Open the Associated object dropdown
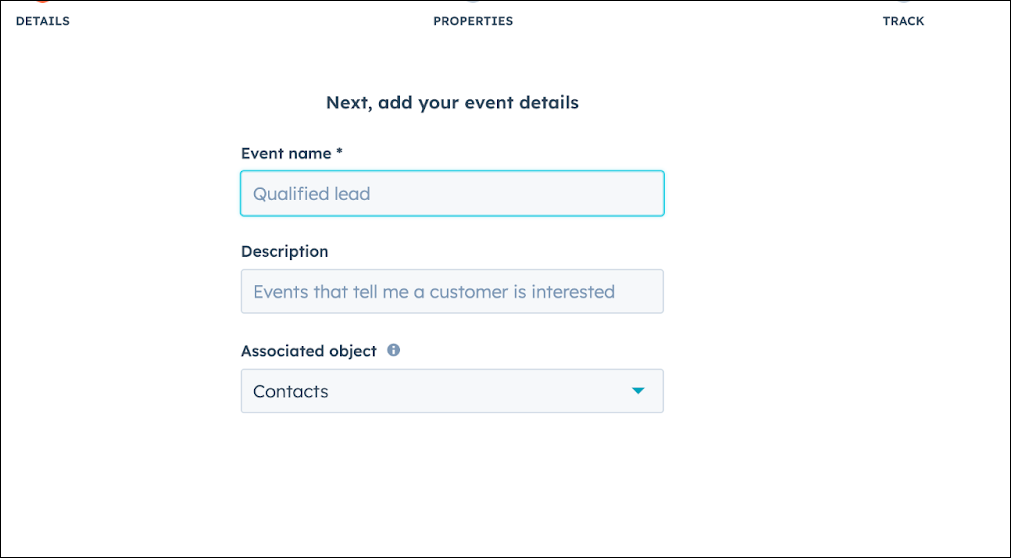Viewport: 1011px width, 558px height. pos(452,391)
